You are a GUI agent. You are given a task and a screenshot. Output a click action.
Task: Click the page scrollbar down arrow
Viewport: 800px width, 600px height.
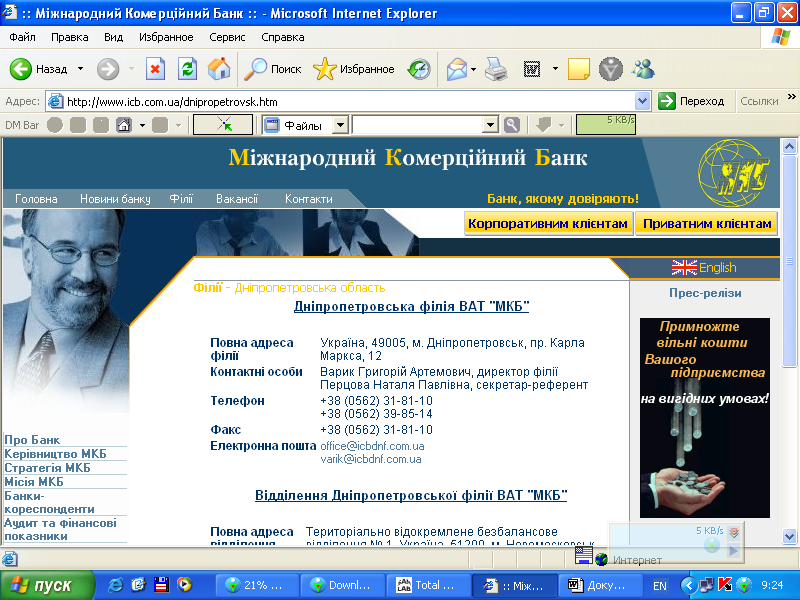(789, 536)
